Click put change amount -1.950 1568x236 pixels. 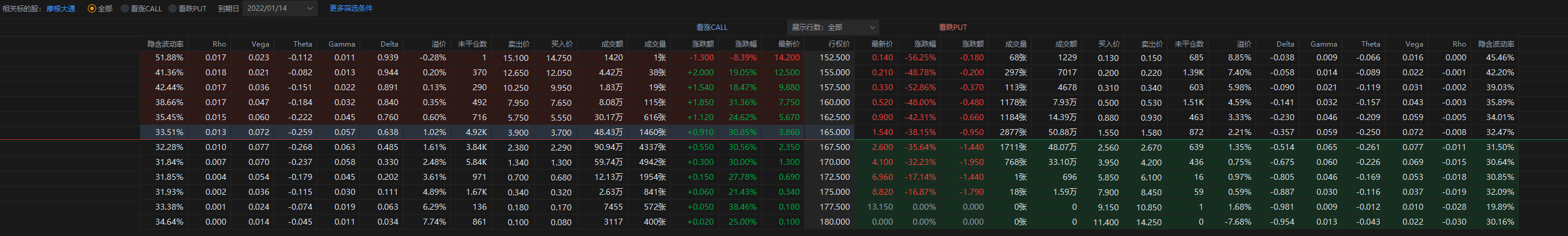[971, 162]
